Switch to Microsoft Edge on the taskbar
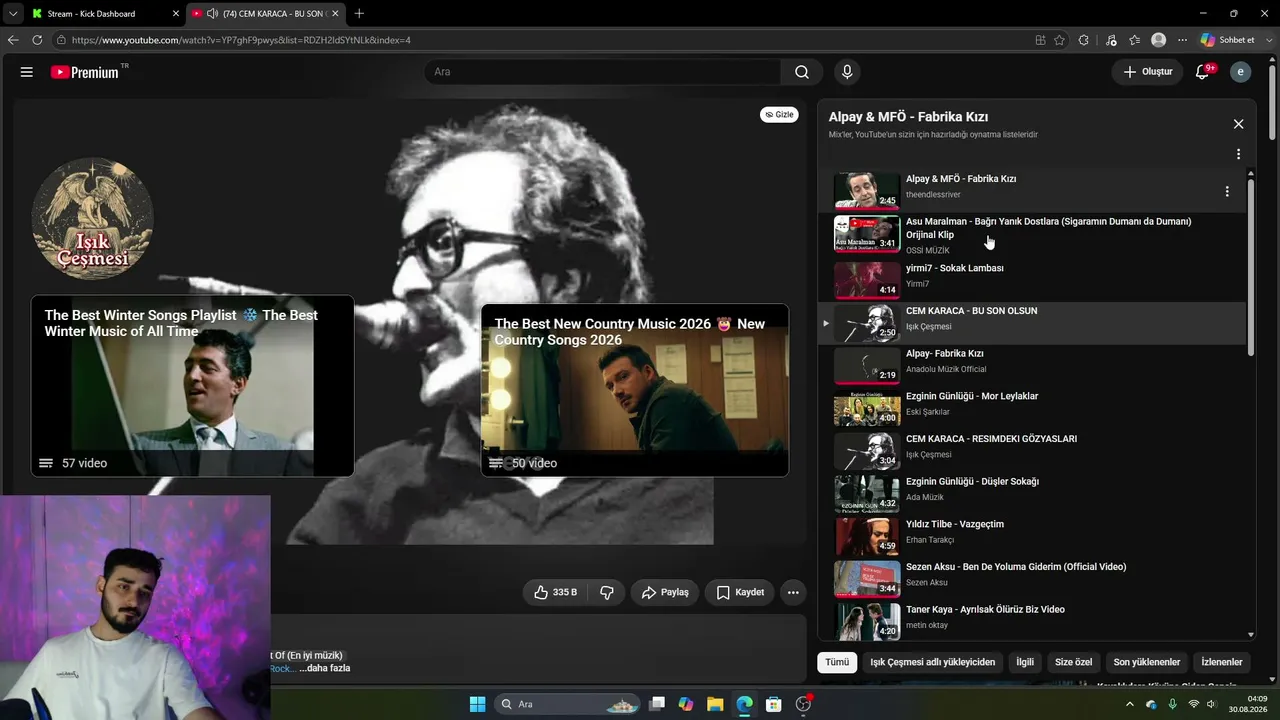 744,704
